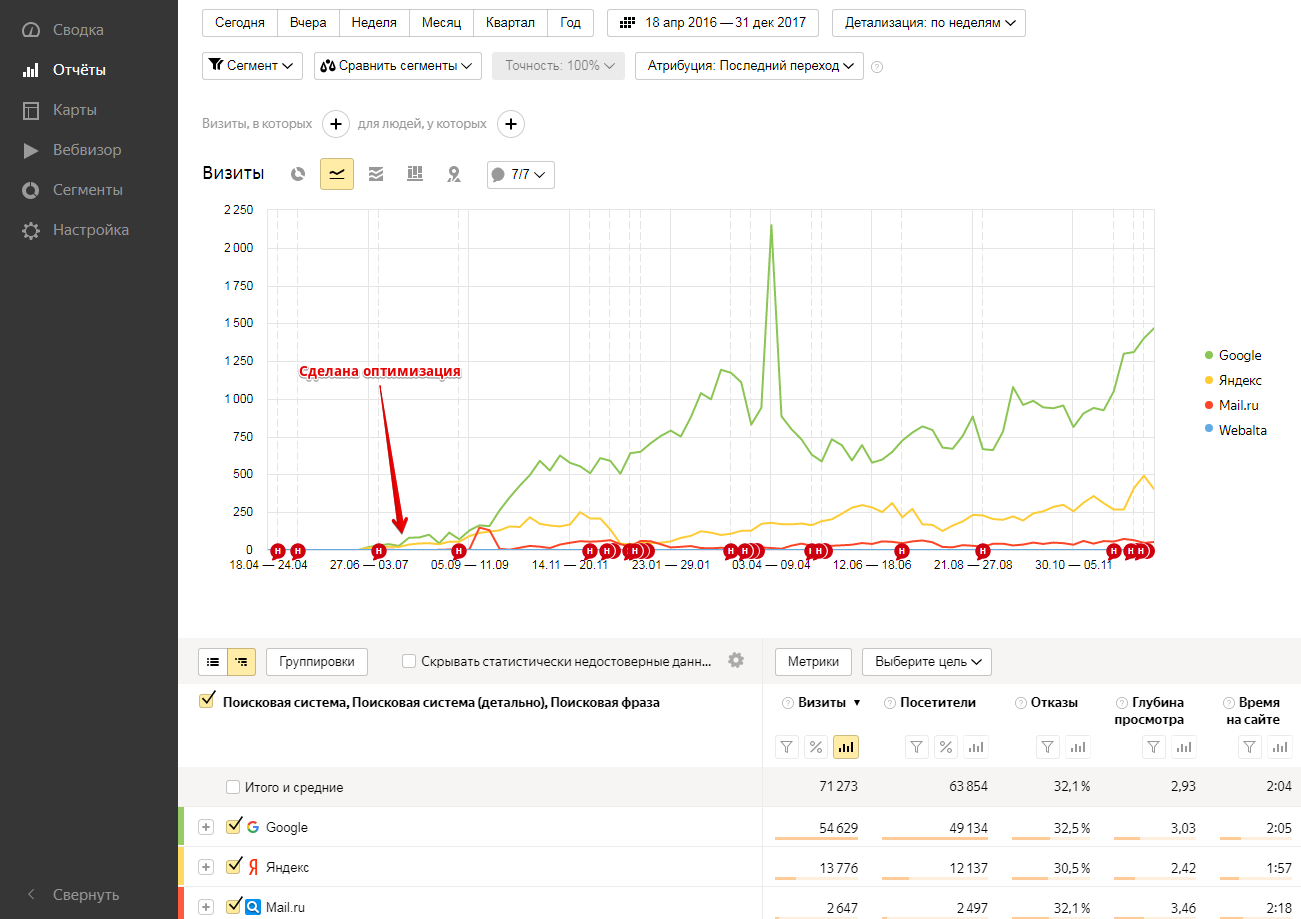
Task: Toggle the bar chart icon under Глубина просмотра
Action: click(1184, 746)
